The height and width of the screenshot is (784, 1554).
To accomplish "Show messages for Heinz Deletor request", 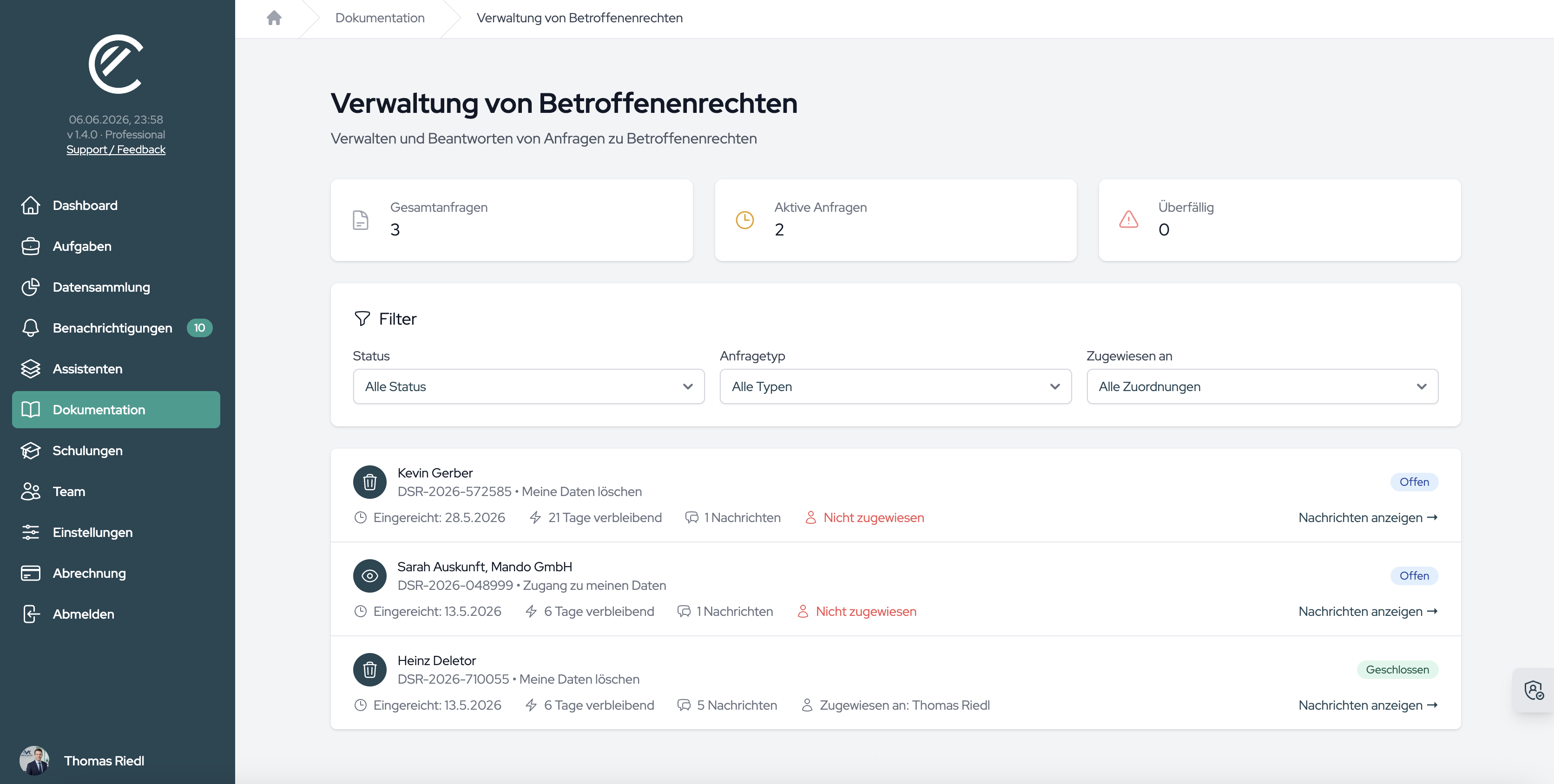I will click(1368, 705).
